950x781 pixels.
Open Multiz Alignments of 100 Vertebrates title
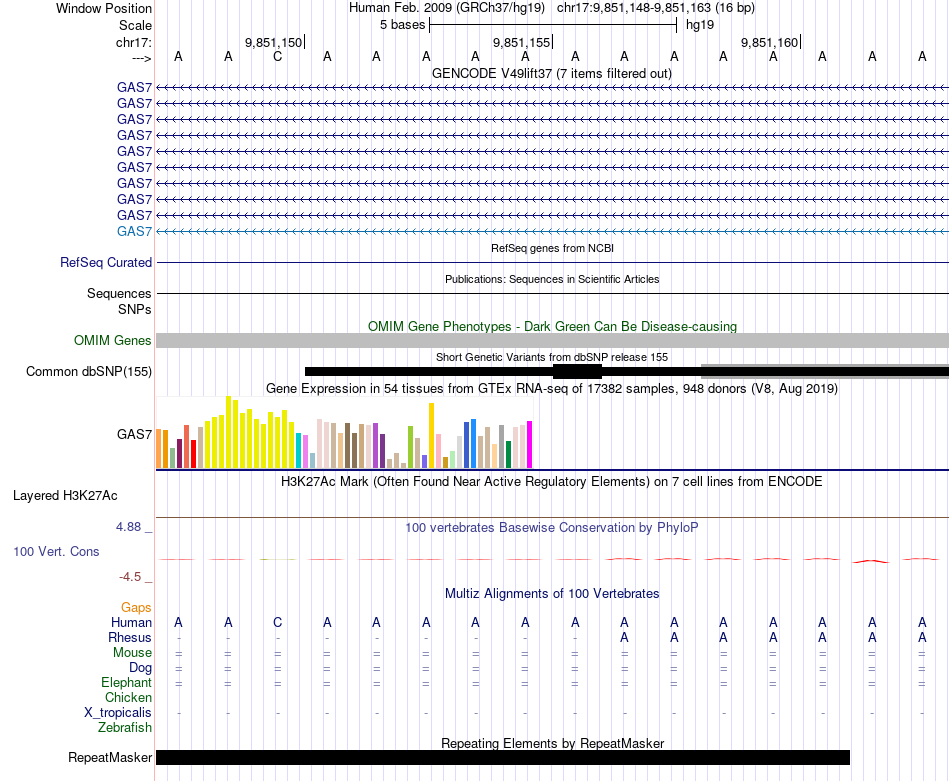[x=552, y=594]
